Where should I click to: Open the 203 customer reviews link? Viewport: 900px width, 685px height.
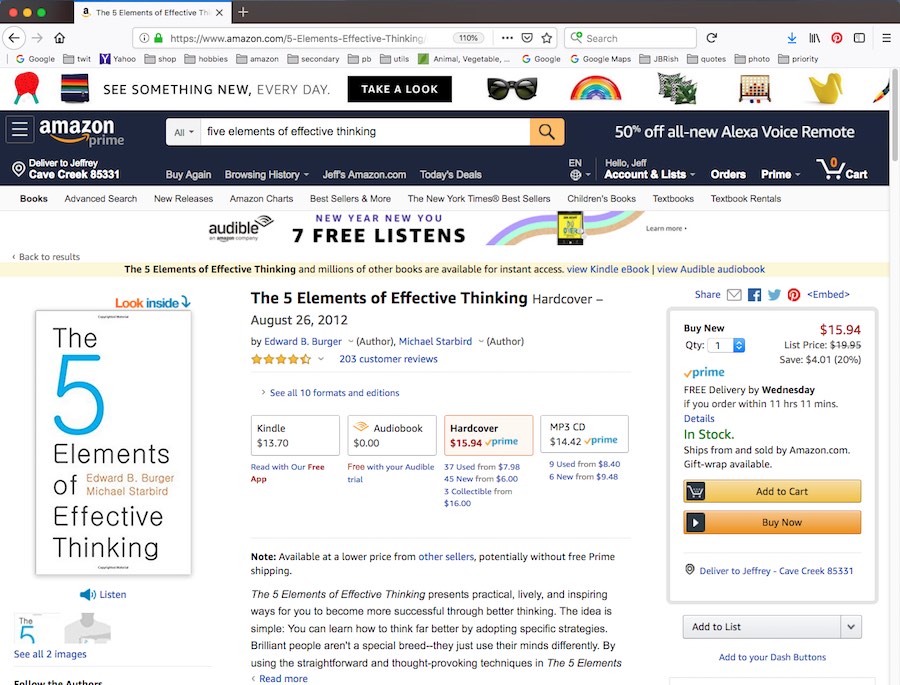point(388,359)
